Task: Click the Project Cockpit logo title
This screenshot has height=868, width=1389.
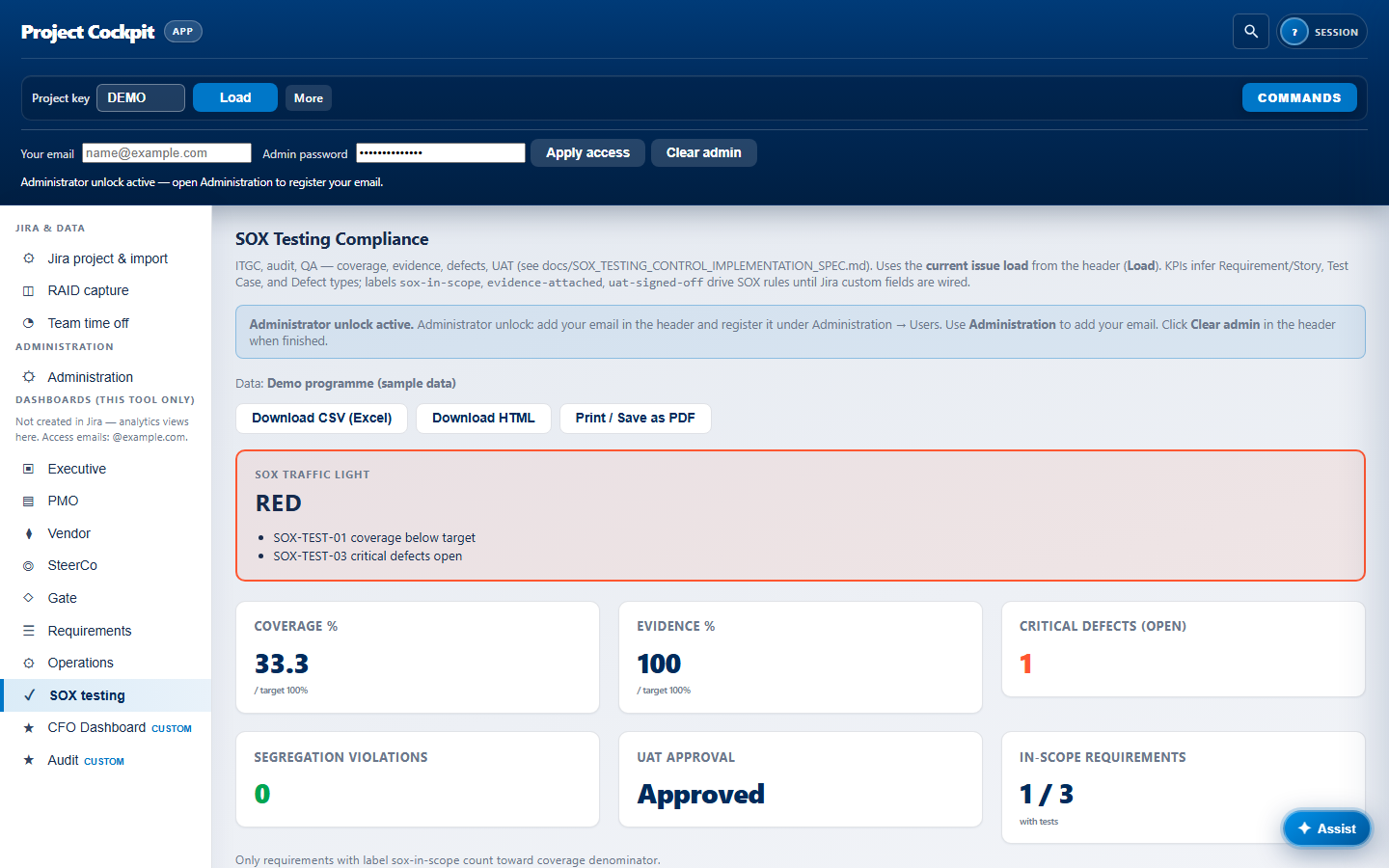Action: coord(88,32)
